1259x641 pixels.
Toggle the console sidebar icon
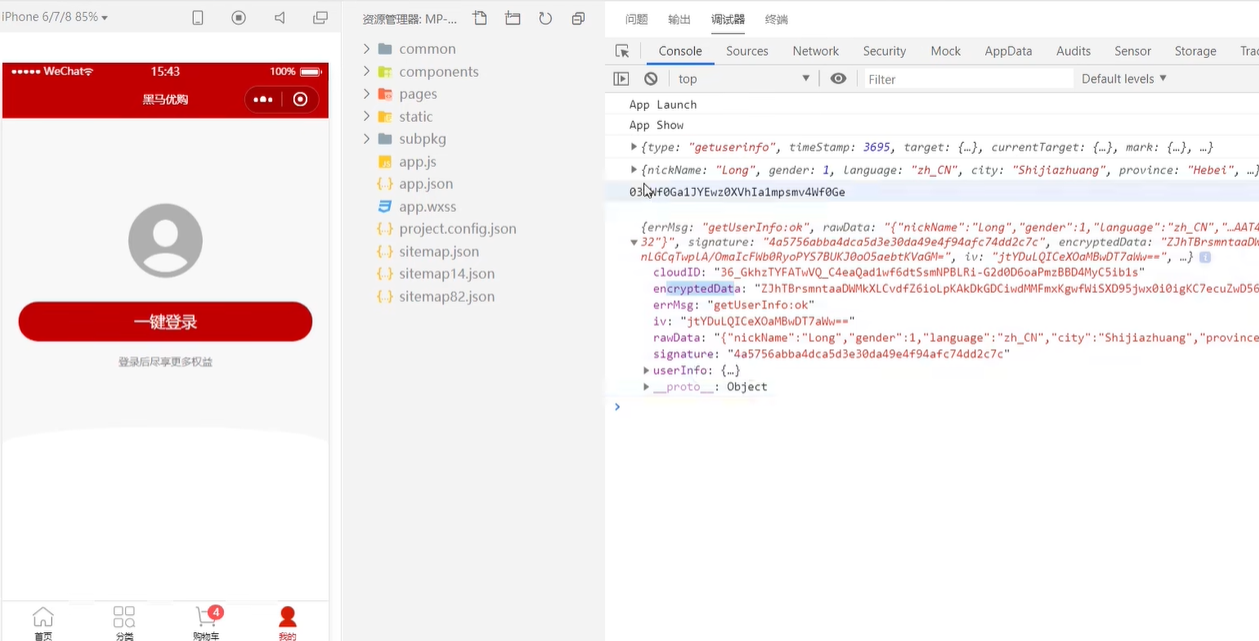coord(621,79)
